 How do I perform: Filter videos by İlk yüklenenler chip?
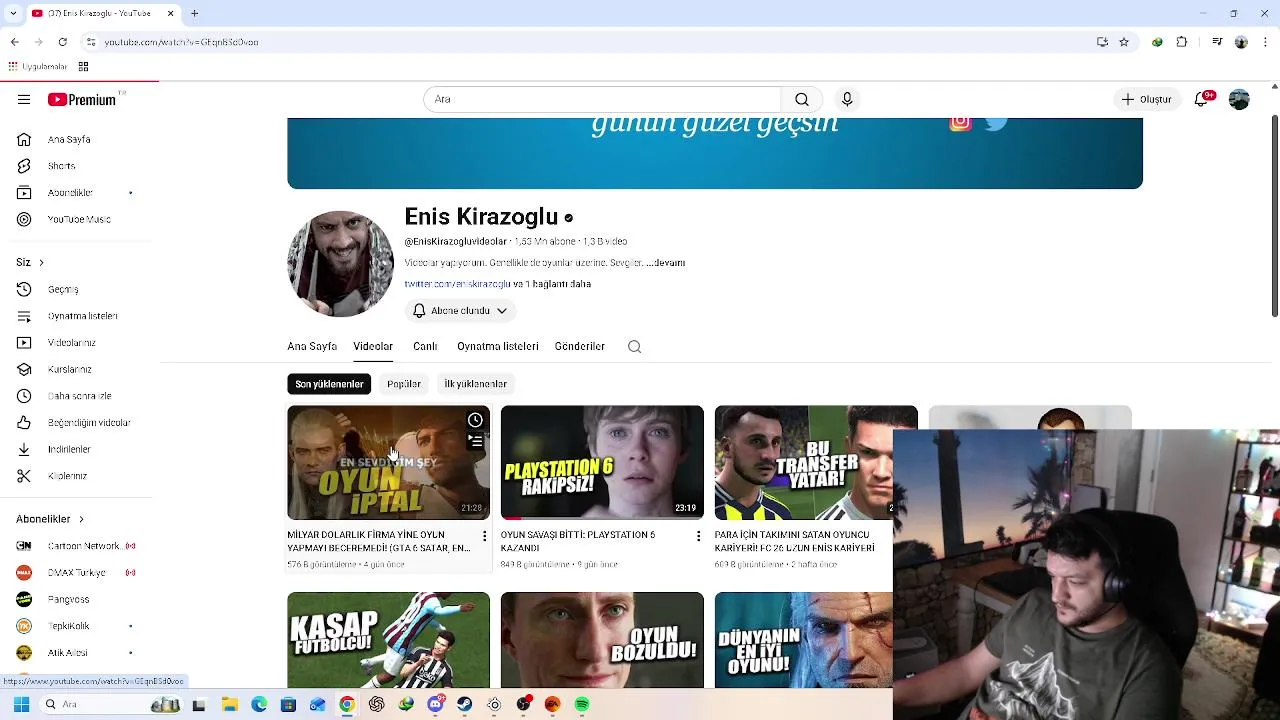[475, 384]
